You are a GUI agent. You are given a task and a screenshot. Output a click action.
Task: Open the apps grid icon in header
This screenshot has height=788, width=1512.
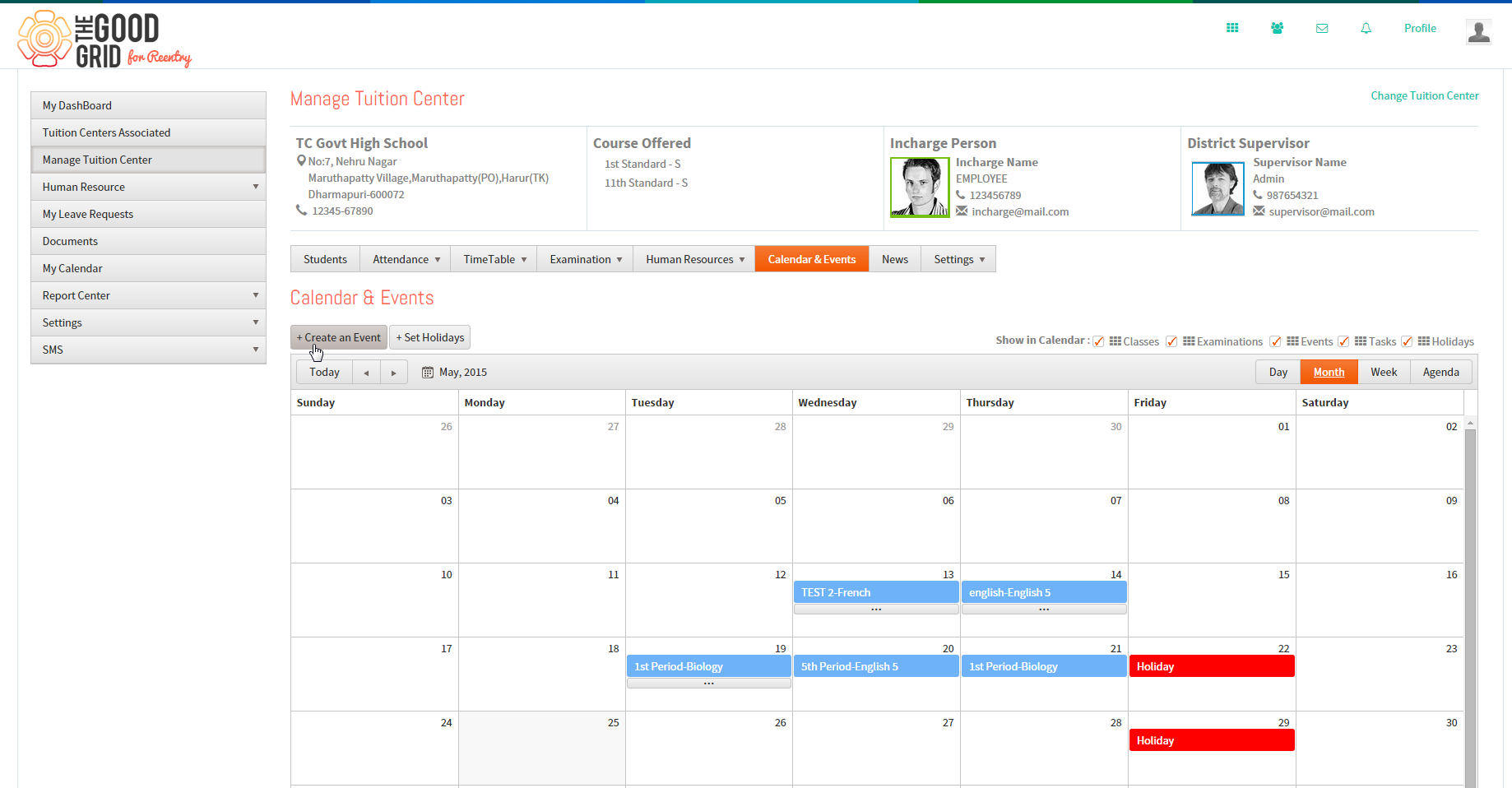coord(1232,28)
